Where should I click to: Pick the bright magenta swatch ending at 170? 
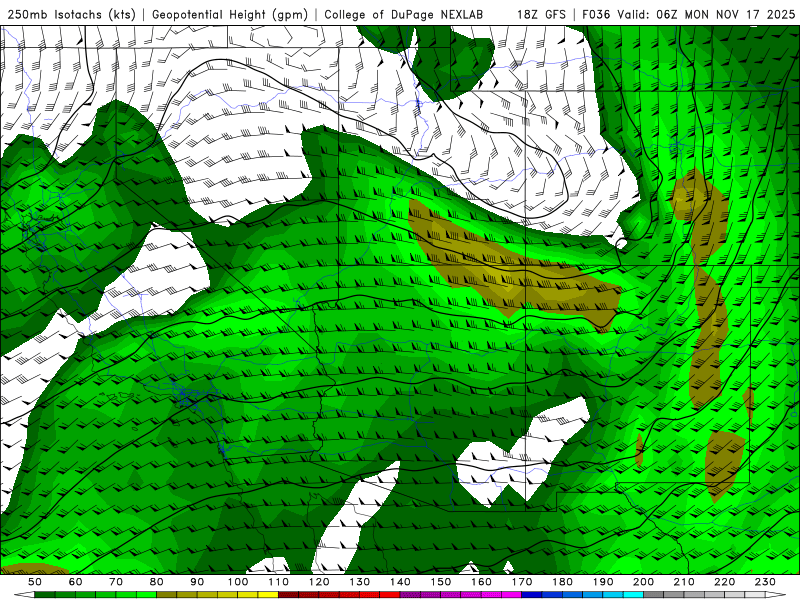coord(512,594)
